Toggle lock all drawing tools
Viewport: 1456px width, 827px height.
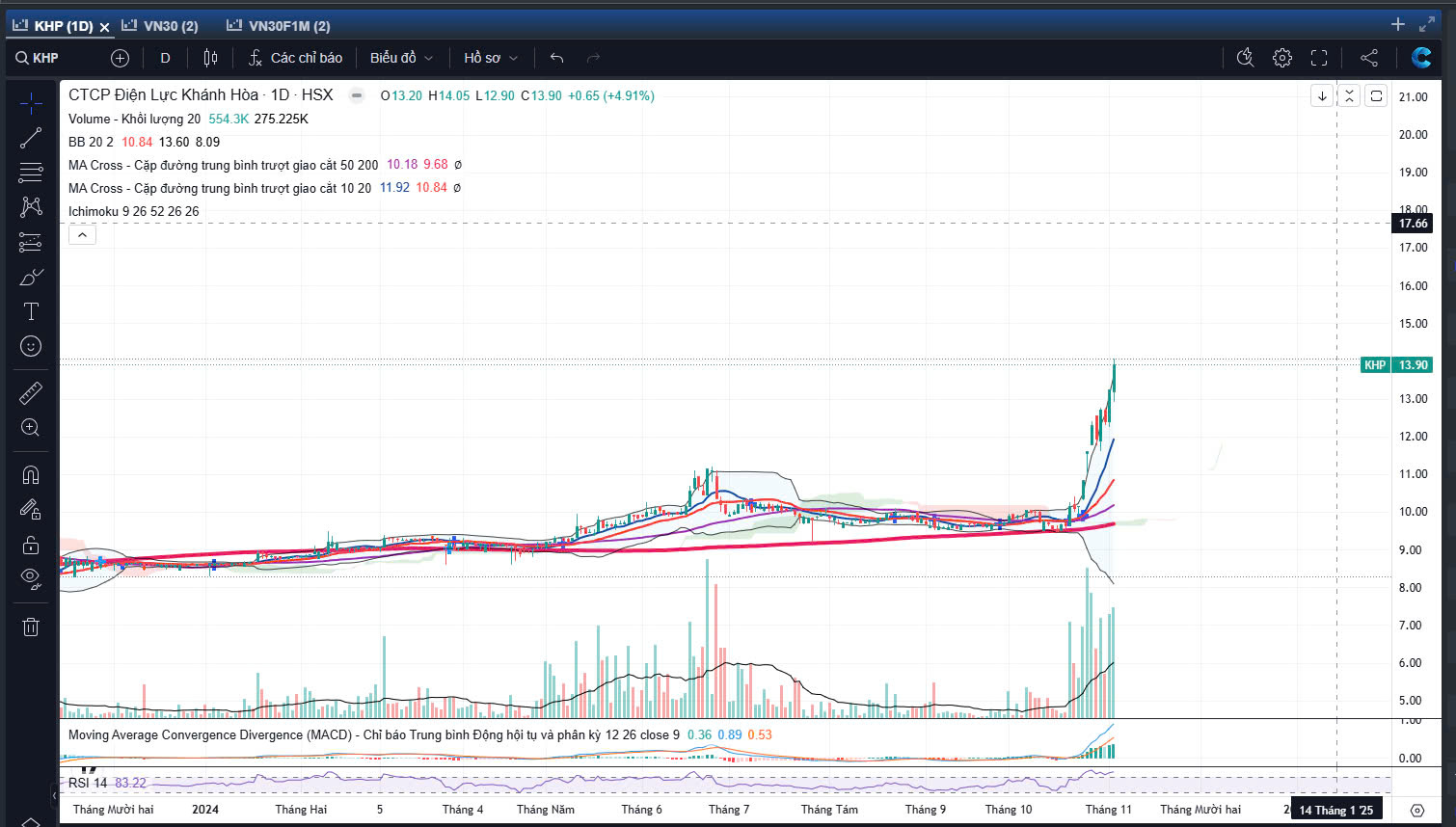[x=31, y=545]
